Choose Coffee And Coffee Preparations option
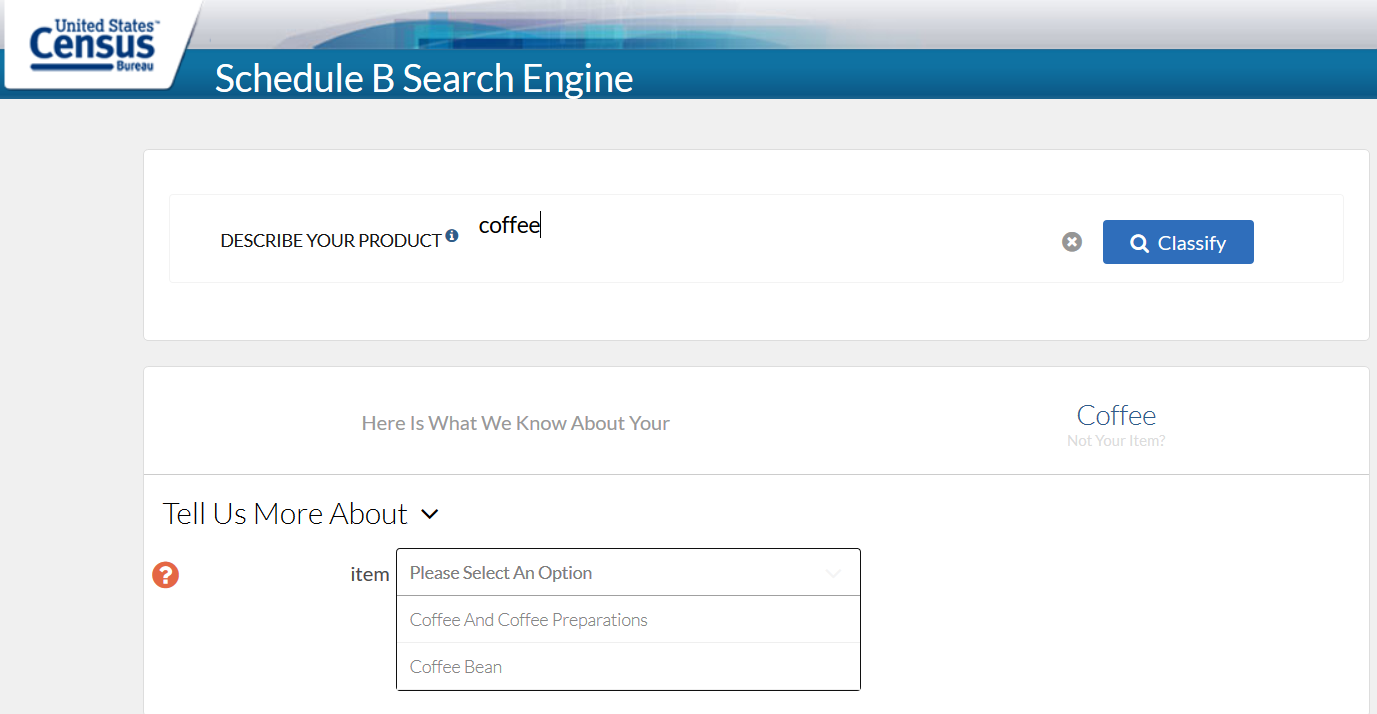 click(x=628, y=620)
